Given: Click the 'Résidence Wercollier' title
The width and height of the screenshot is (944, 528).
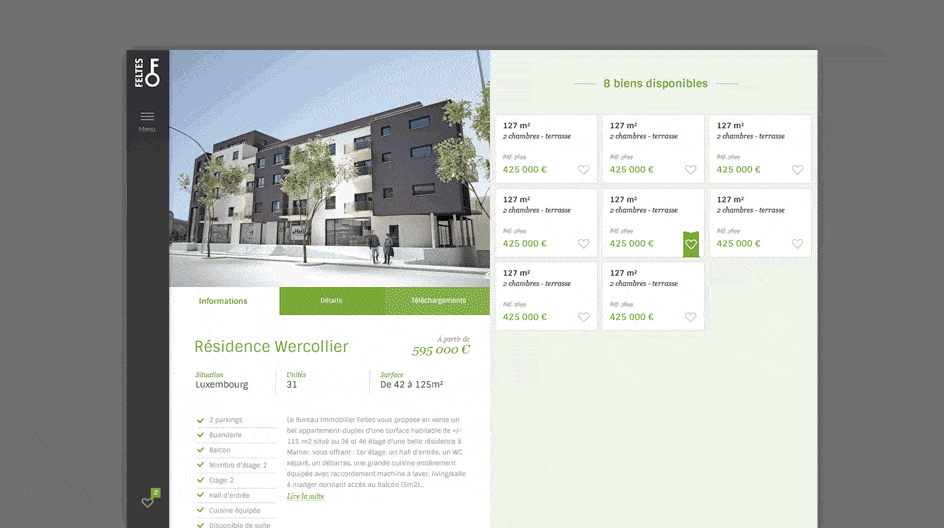Looking at the screenshot, I should (x=271, y=347).
